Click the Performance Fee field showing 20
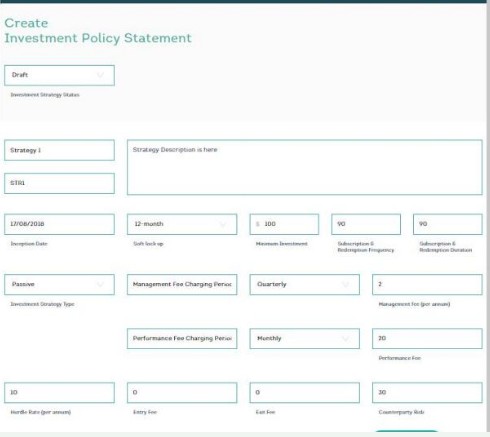This screenshot has height=437, width=490. [x=427, y=339]
